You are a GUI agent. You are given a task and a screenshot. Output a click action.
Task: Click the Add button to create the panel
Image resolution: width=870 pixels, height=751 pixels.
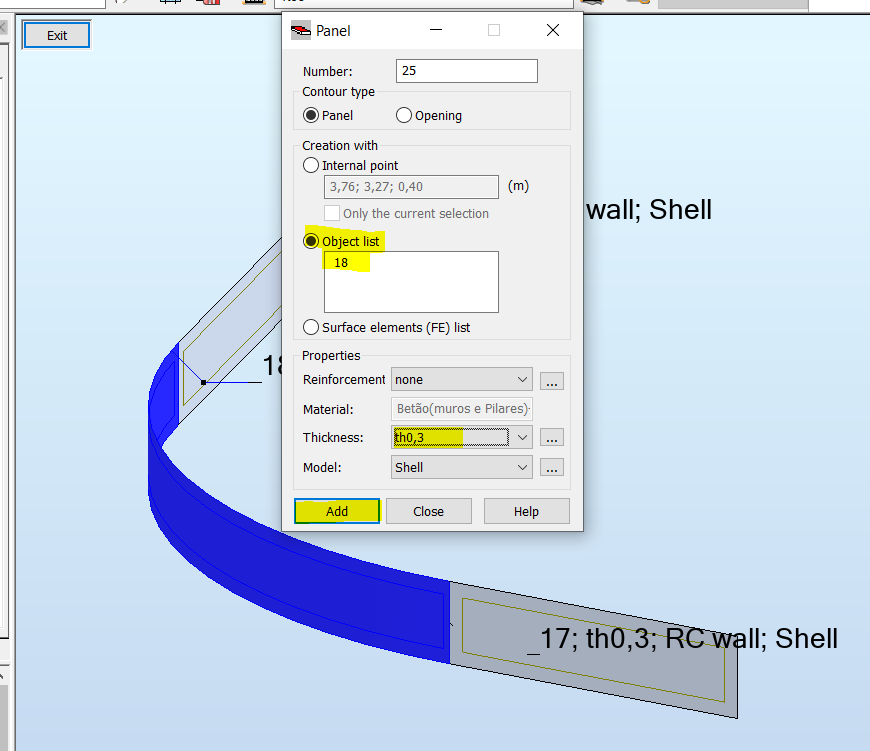336,511
